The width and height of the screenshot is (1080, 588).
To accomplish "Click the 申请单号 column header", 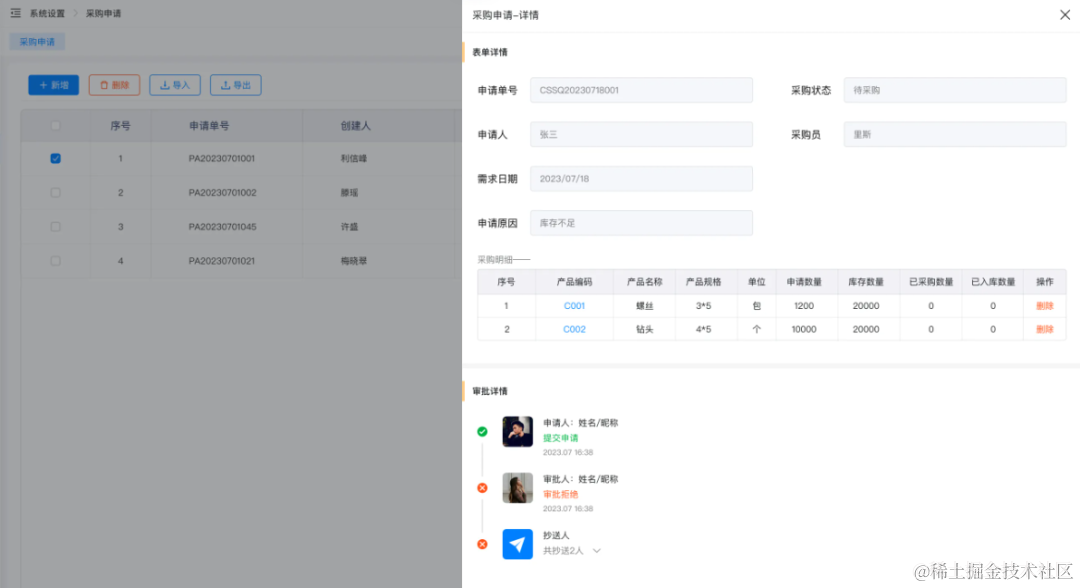I will pyautogui.click(x=209, y=125).
